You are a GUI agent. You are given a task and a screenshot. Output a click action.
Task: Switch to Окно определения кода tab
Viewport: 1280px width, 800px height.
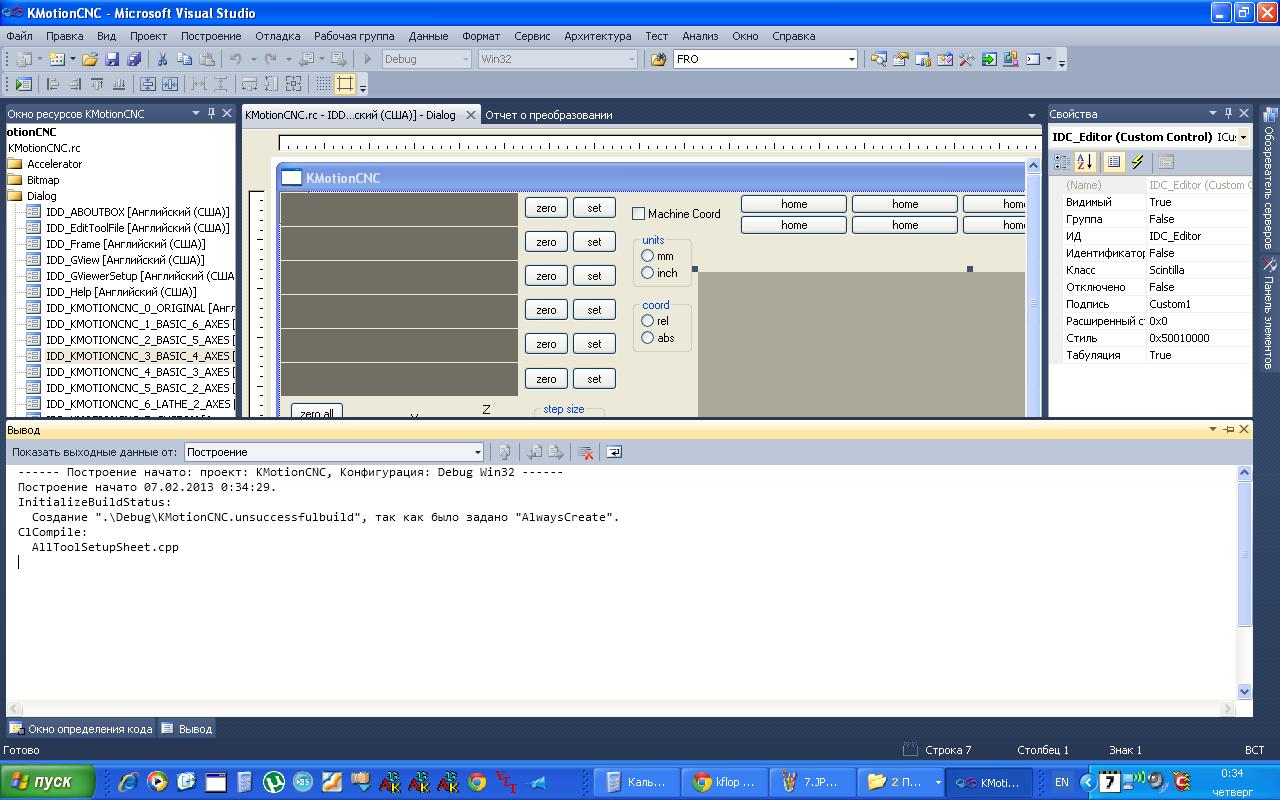pyautogui.click(x=81, y=729)
